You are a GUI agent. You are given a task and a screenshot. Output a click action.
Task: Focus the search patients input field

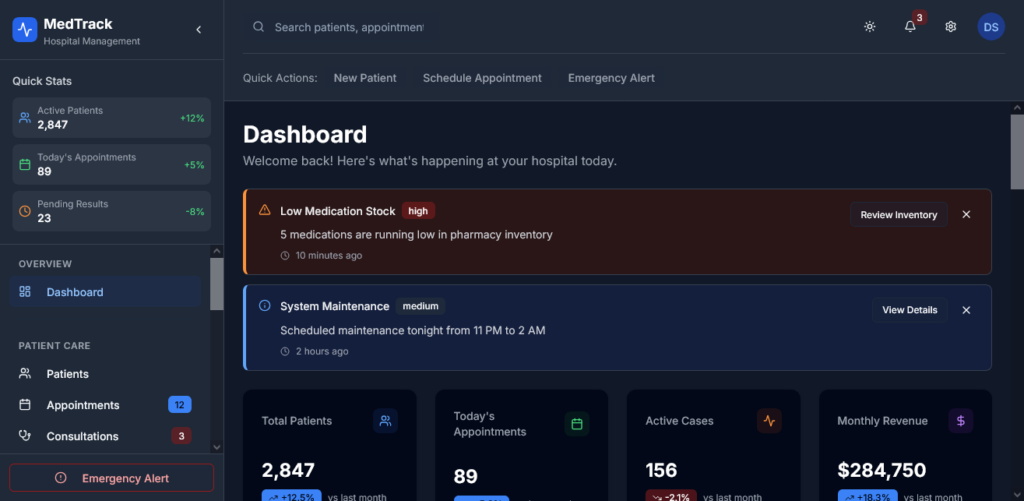pos(348,27)
